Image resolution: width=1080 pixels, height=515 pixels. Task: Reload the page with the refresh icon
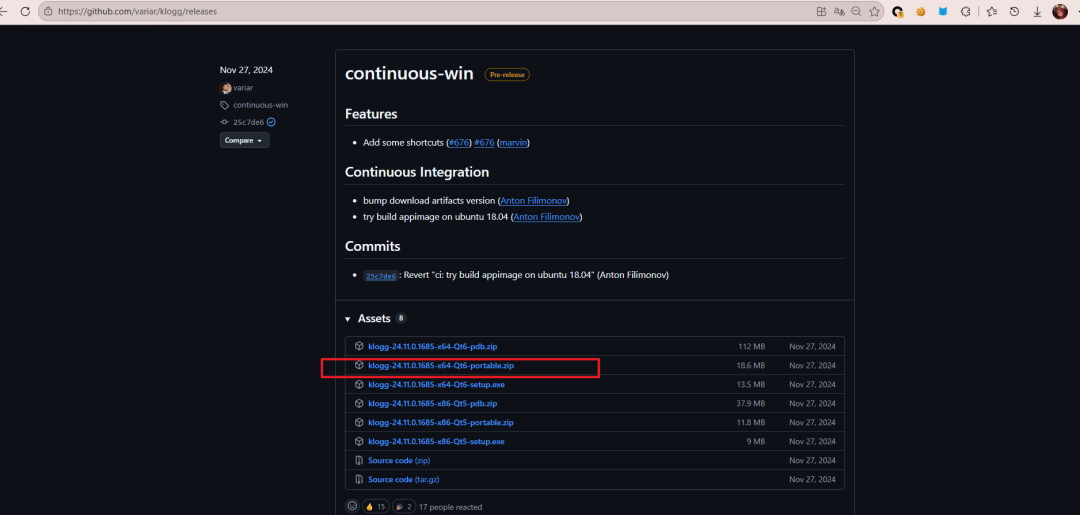coord(25,11)
